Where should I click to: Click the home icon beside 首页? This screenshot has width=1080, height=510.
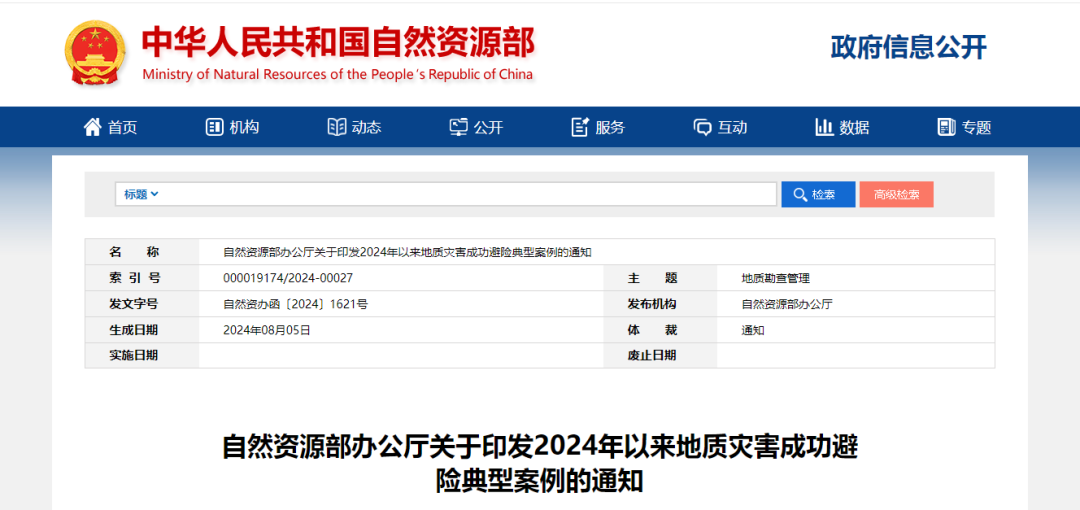pos(92,127)
